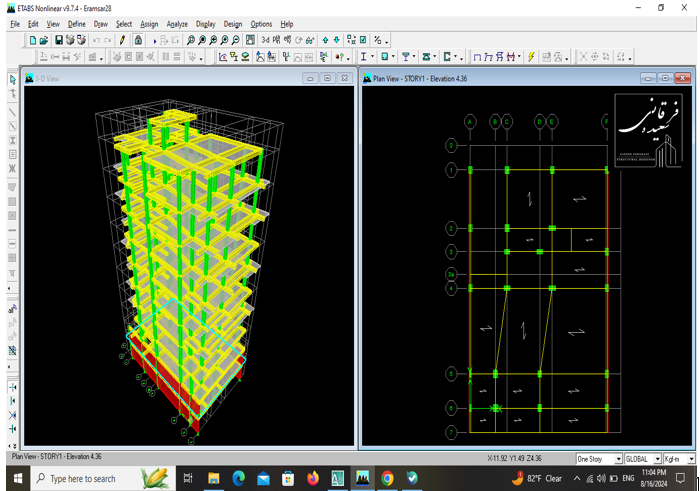Click the Move Up in List arrow
700x491 pixels.
tap(325, 40)
